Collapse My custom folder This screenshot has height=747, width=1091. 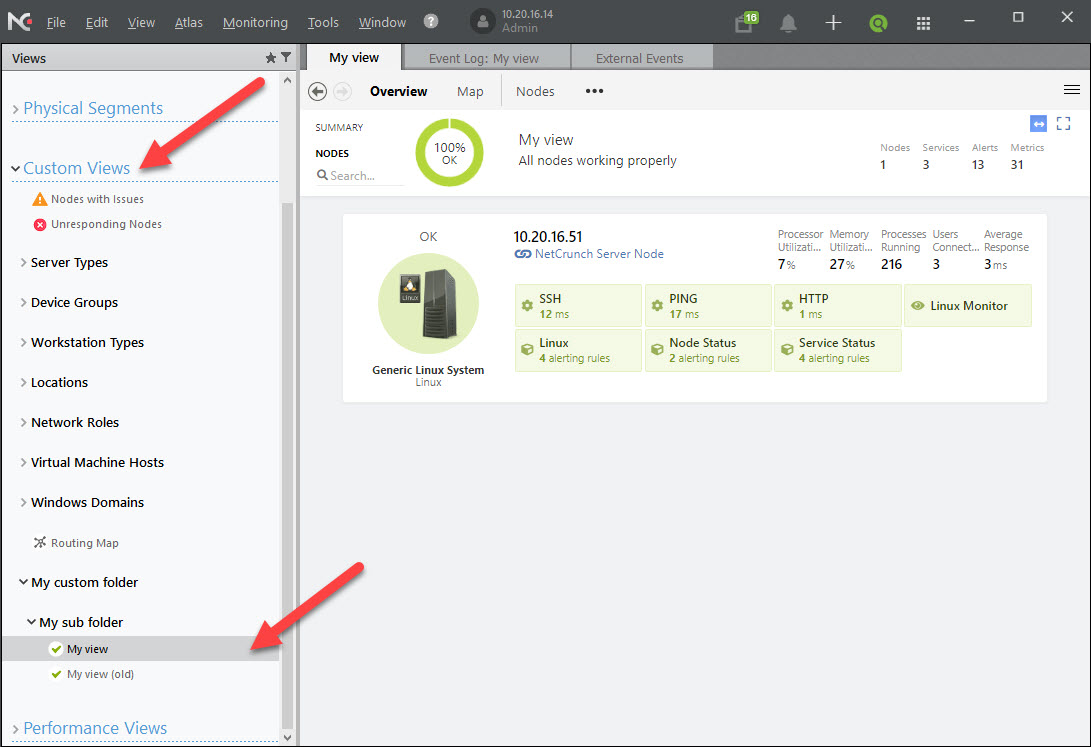coord(23,581)
